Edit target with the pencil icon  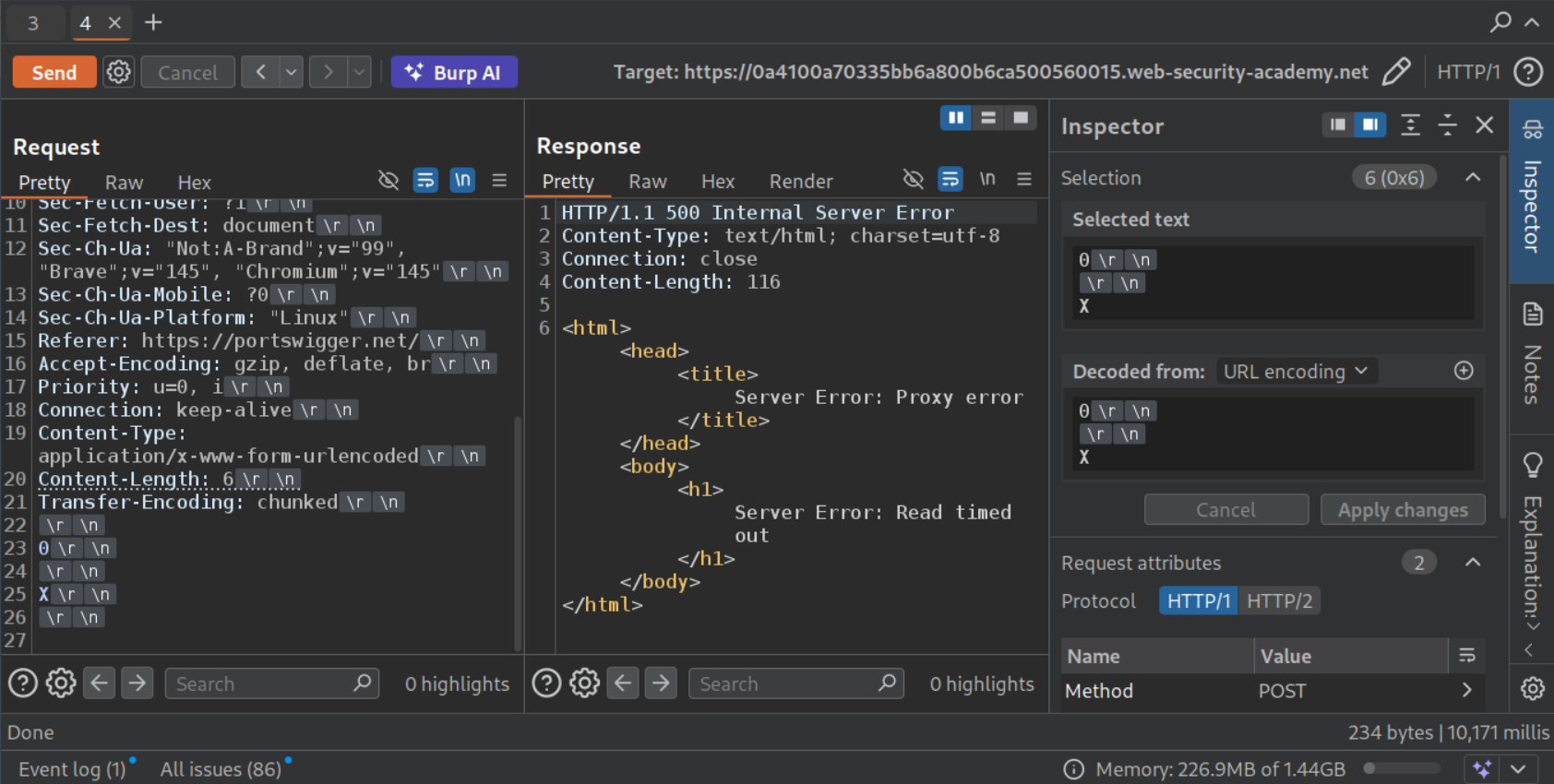pos(1396,72)
